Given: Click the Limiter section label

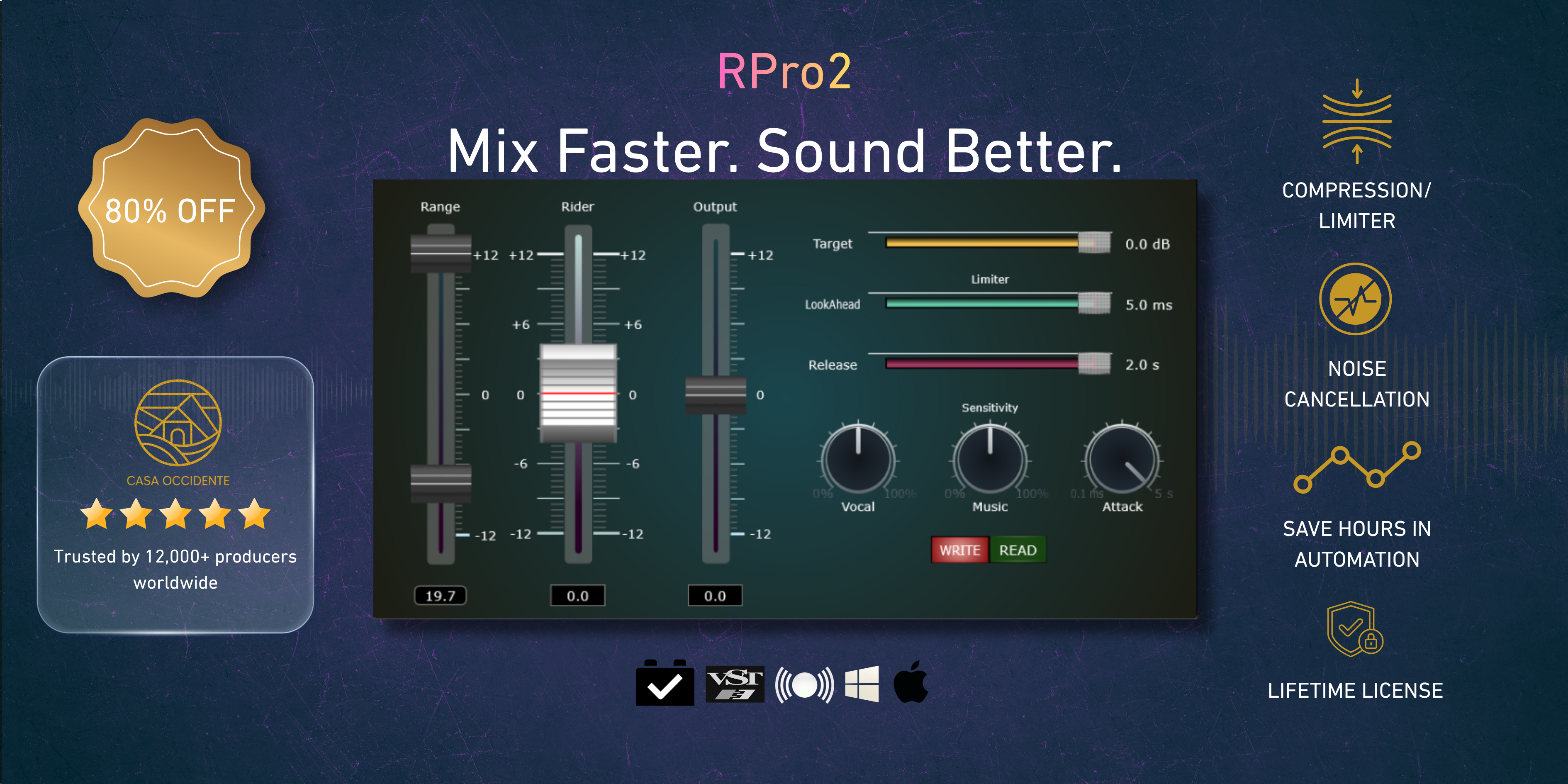Looking at the screenshot, I should 990,279.
